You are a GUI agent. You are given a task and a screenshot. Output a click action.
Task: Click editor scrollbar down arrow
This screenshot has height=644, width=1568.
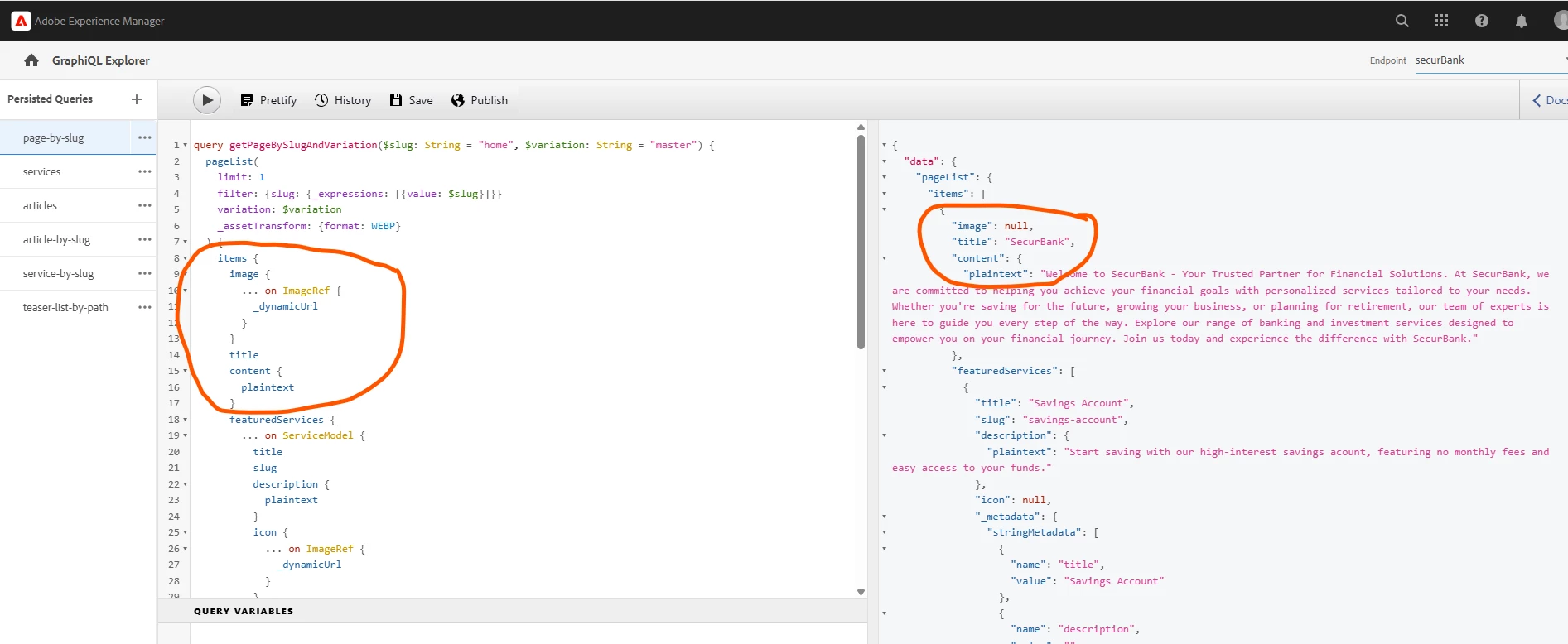(861, 592)
